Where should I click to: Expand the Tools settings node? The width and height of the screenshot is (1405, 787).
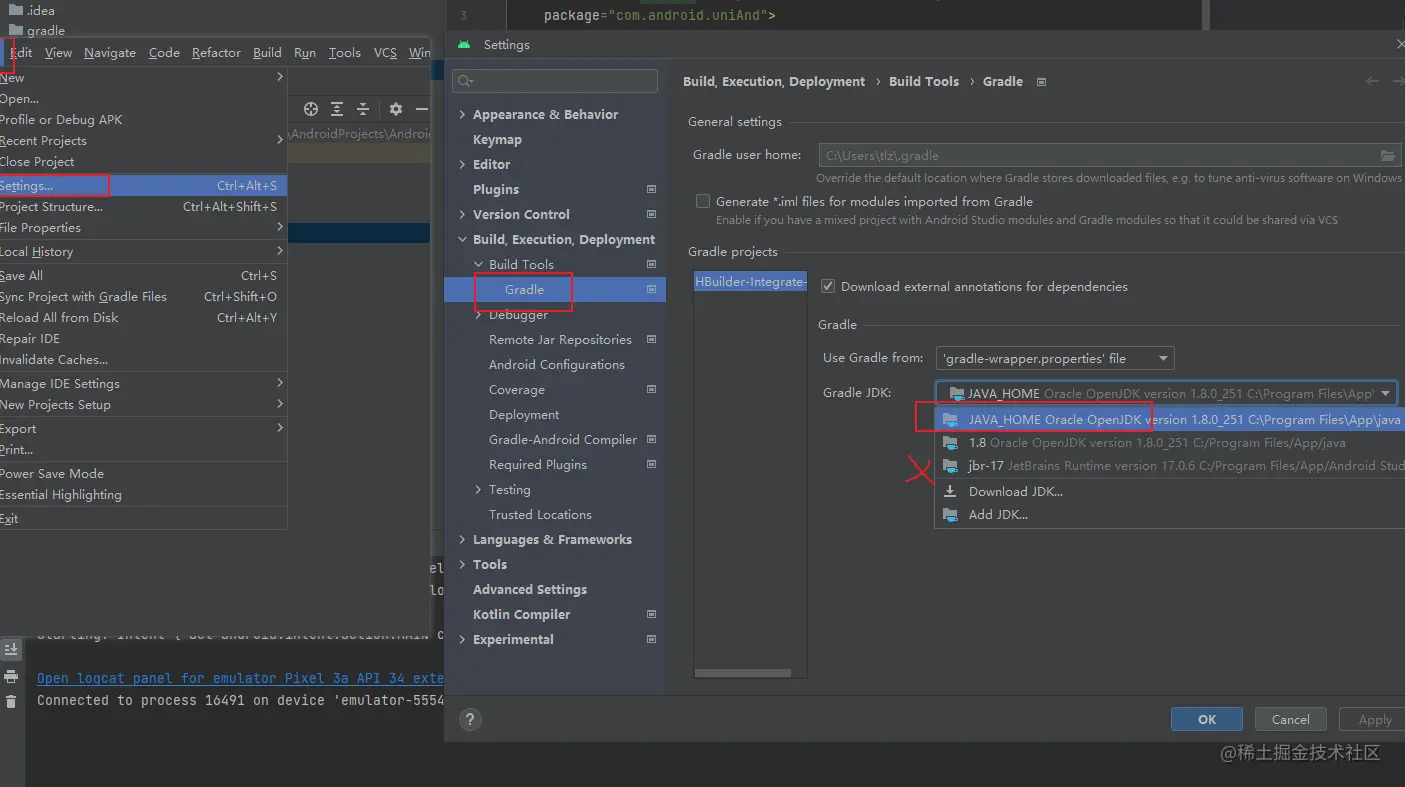[462, 565]
